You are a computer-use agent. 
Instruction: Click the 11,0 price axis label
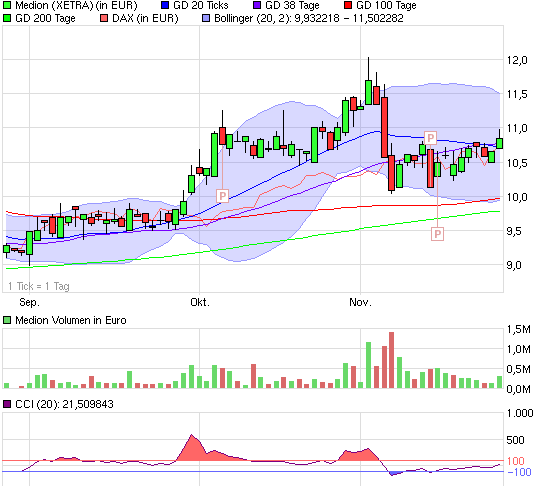pos(517,128)
